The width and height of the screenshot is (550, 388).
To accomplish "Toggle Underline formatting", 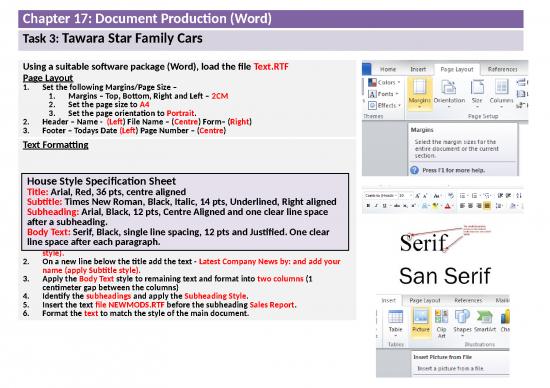I will pyautogui.click(x=385, y=206).
